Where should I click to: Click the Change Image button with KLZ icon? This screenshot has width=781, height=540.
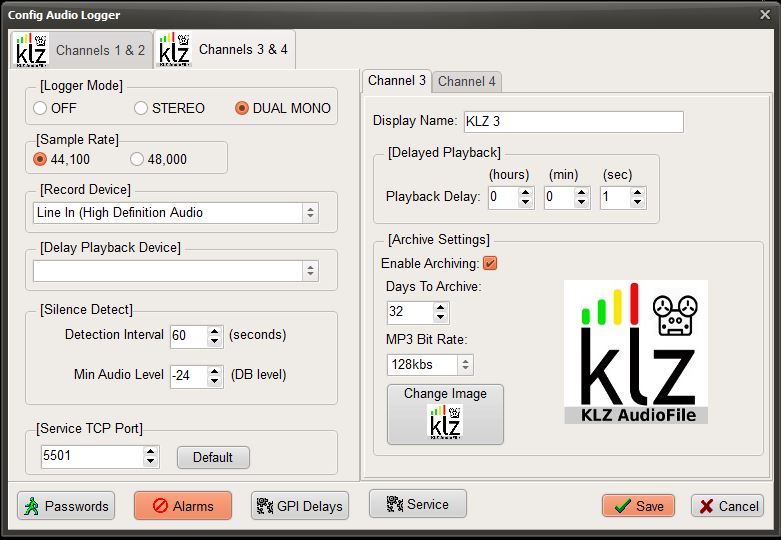click(x=445, y=414)
